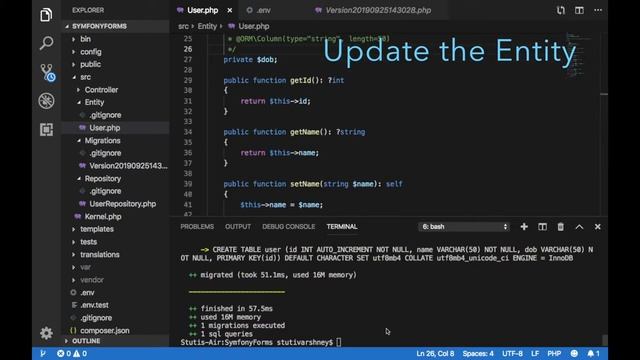640x360 pixels.
Task: Change indentation via Spaces: 4
Action: coord(478,353)
